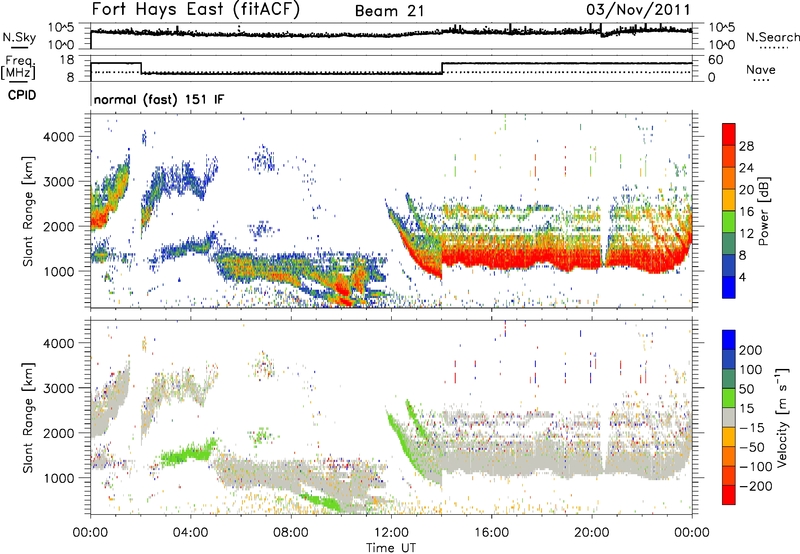
Task: Click the red -200 velocity color segment
Action: [729, 495]
